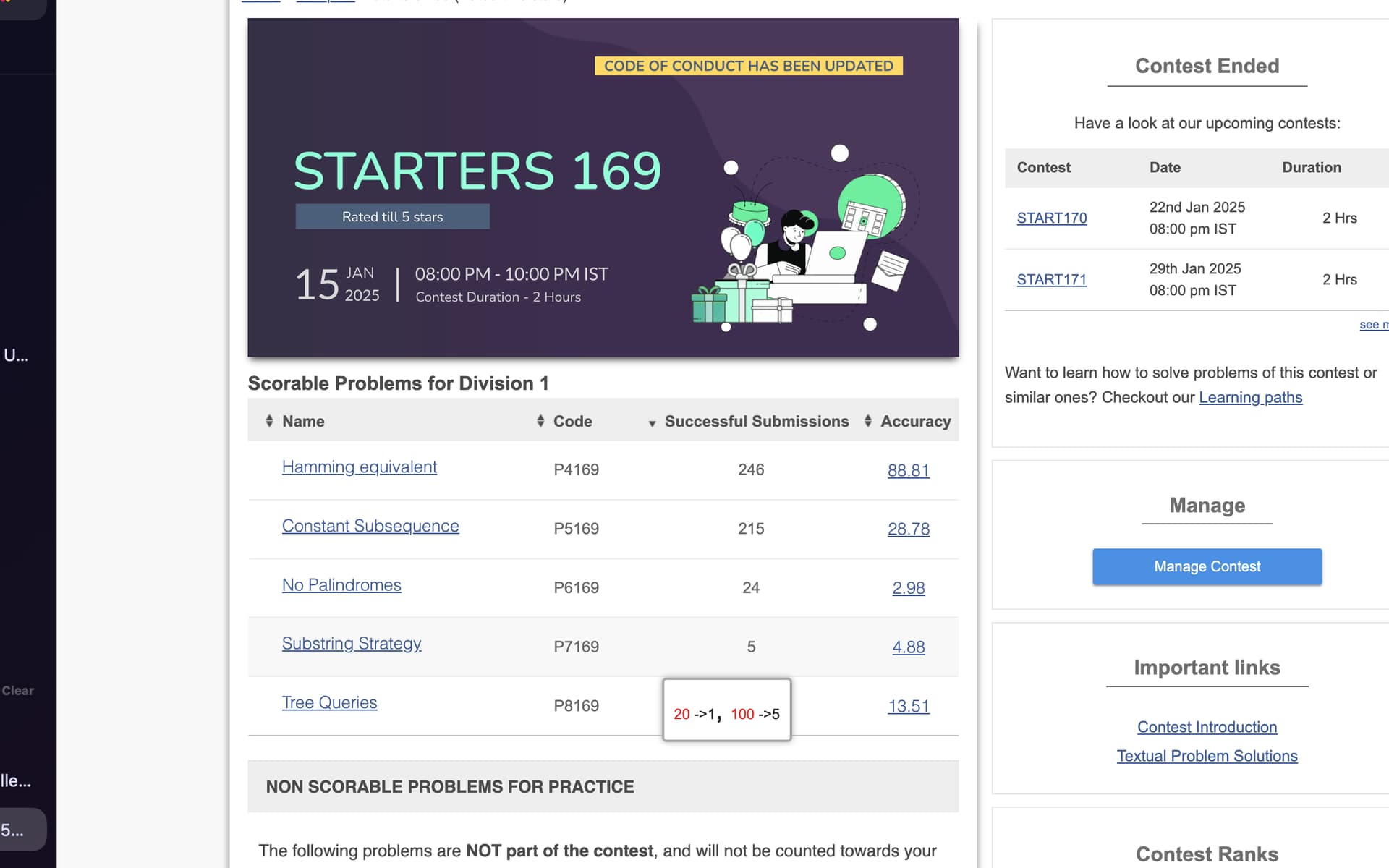
Task: Open the START170 contest link
Action: click(1051, 218)
